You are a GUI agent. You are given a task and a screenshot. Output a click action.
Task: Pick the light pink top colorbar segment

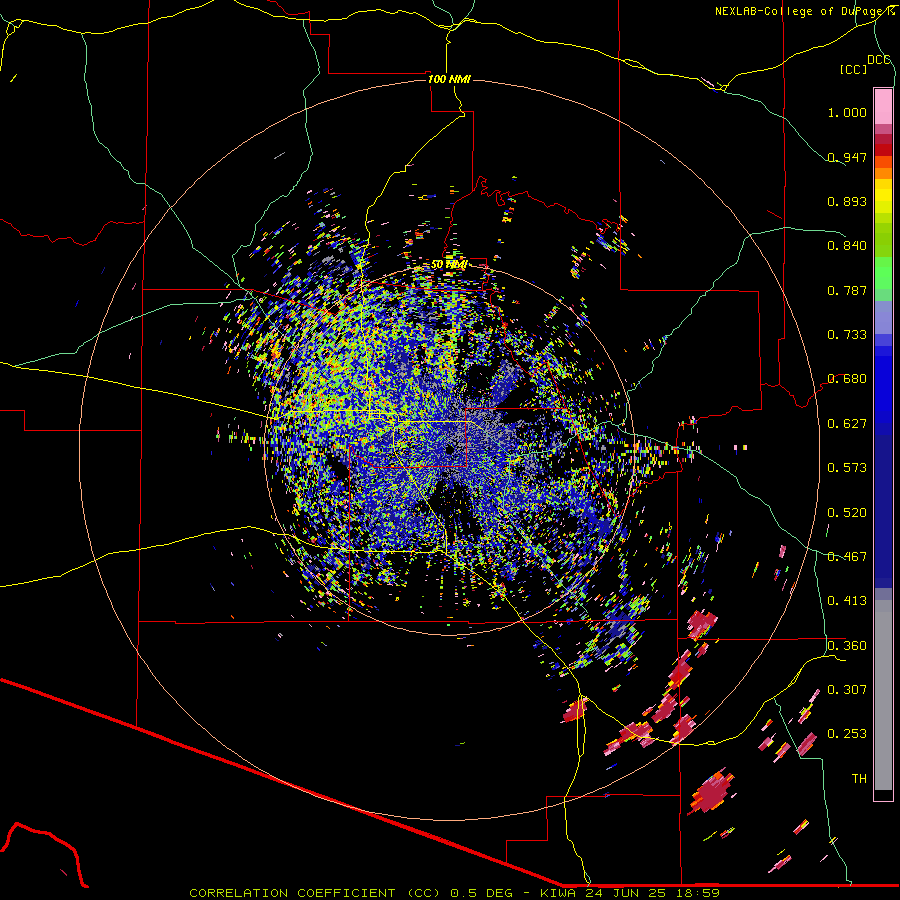point(883,106)
